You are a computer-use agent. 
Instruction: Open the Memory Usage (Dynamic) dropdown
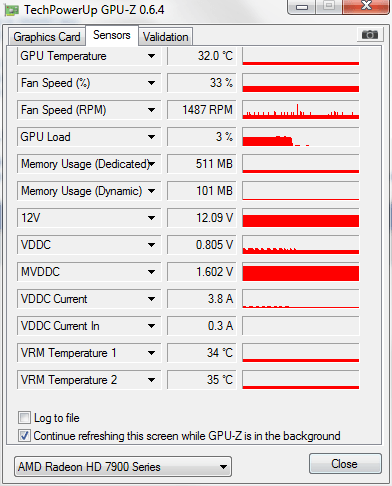151,191
